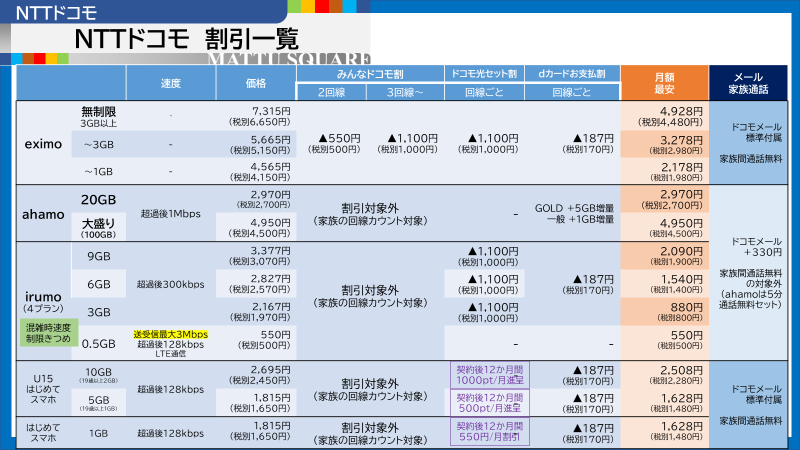Click the ahamo '20GB' cell
Viewport: 800px width, 450px height.
98,199
